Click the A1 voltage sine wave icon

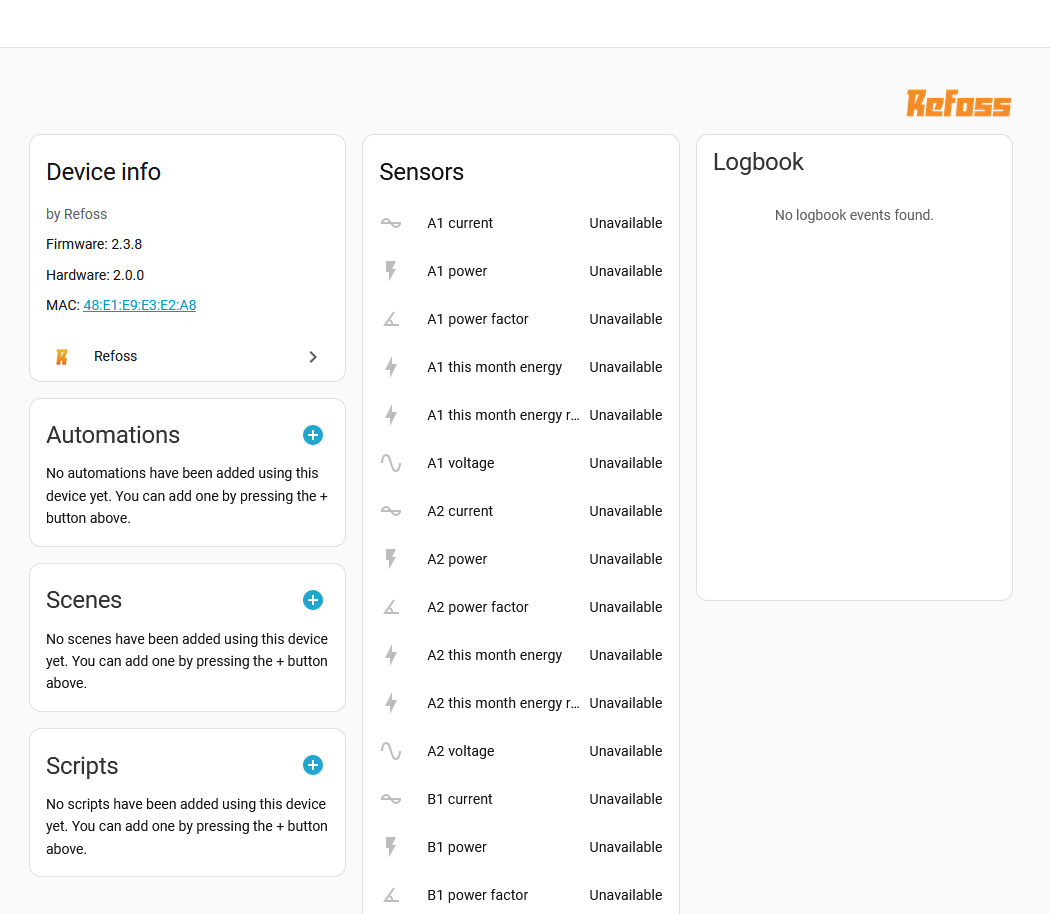(391, 463)
